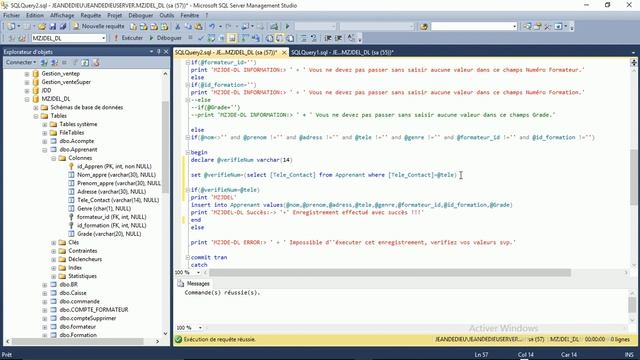
Task: Click the Paste icon in the toolbar
Action: (x=198, y=27)
